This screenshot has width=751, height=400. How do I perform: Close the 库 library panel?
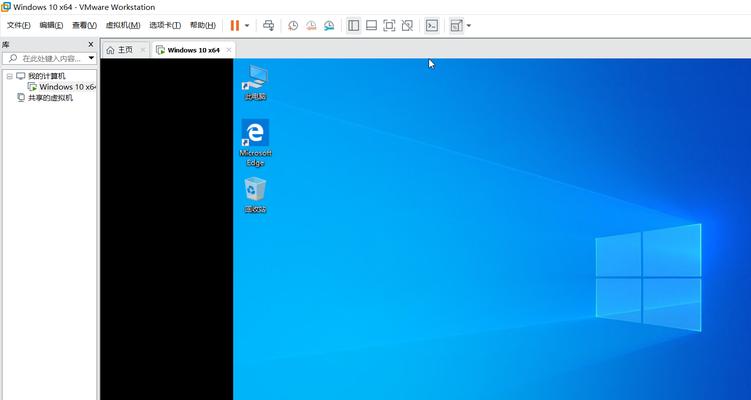pyautogui.click(x=91, y=44)
